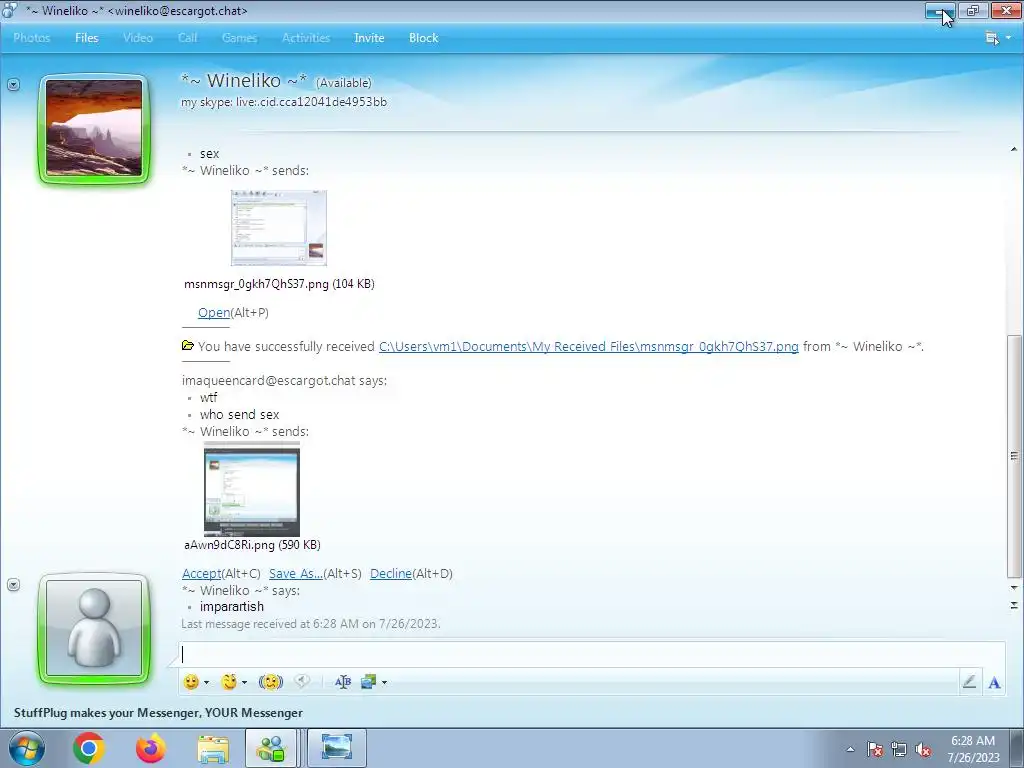Click your own default avatar picture
This screenshot has width=1024, height=768.
point(94,628)
